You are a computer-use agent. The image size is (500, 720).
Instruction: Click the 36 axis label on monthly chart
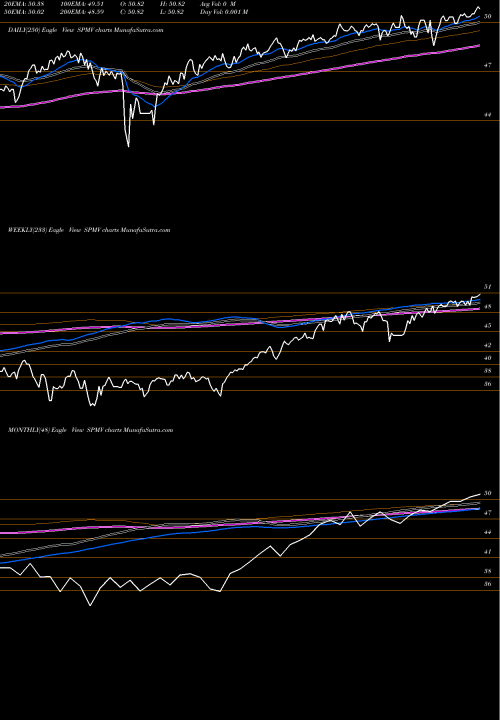(x=488, y=584)
